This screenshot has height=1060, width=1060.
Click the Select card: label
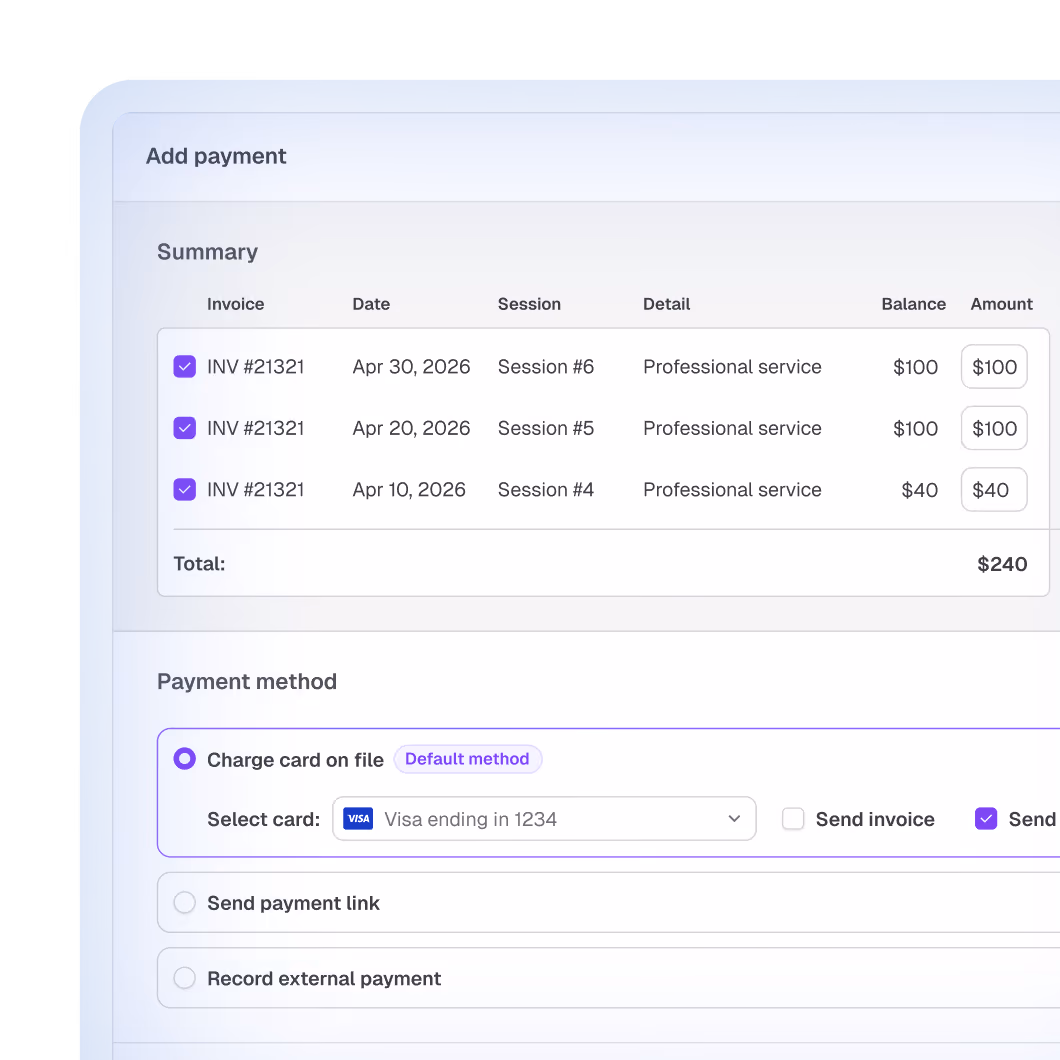pos(264,819)
